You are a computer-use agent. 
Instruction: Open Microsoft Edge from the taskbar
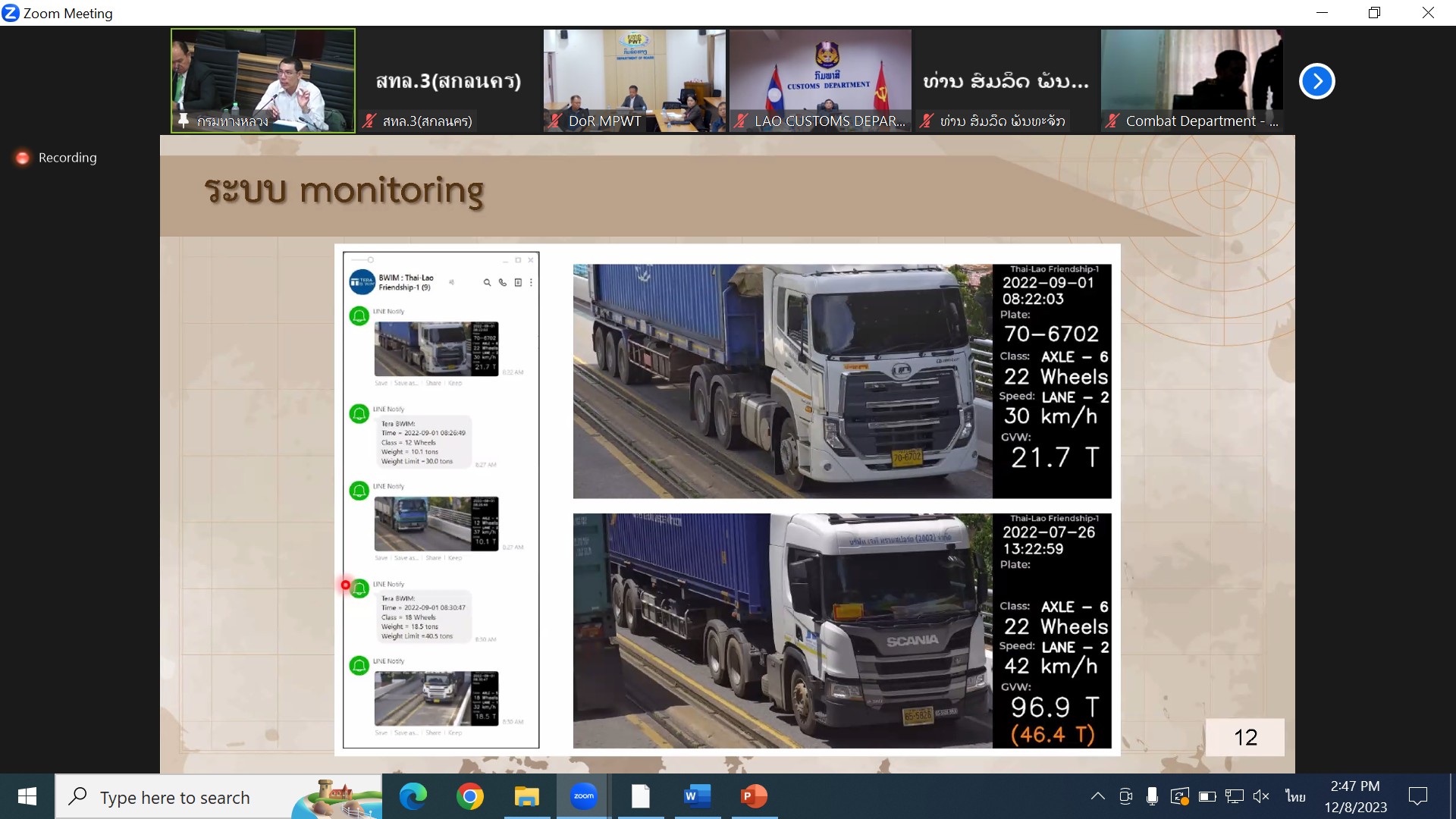(x=413, y=796)
